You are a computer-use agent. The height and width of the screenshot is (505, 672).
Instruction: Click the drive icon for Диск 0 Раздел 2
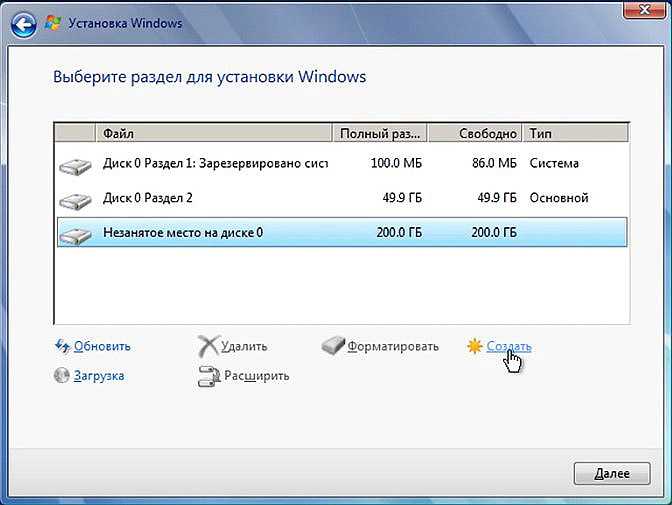tap(75, 201)
